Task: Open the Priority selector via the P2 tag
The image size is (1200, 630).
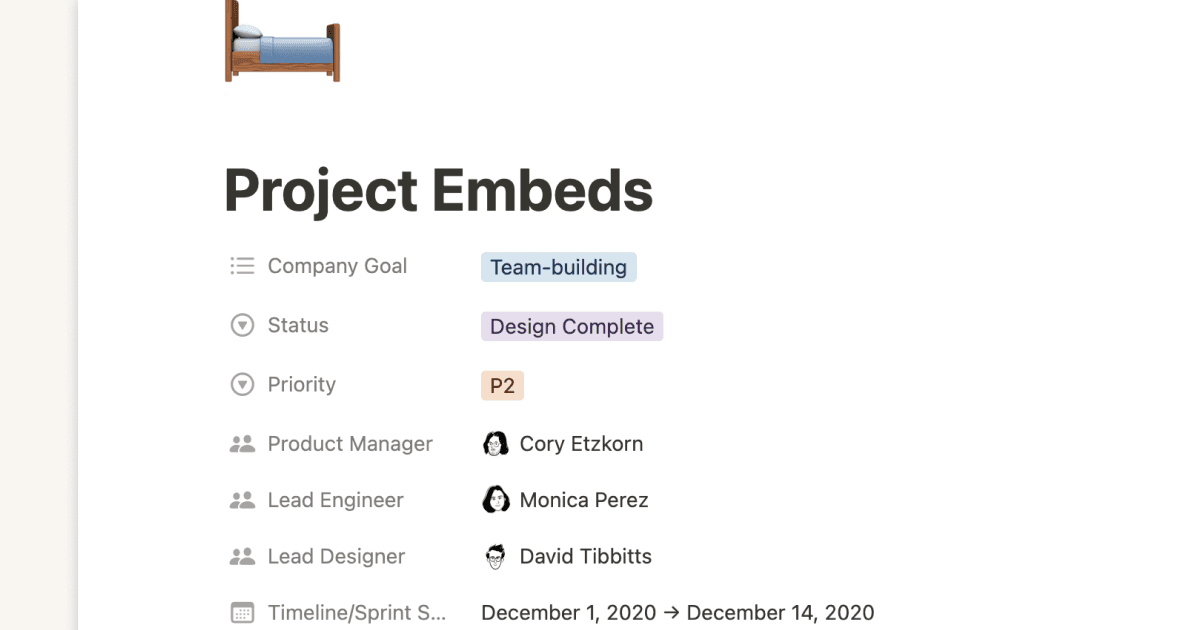Action: coord(502,385)
